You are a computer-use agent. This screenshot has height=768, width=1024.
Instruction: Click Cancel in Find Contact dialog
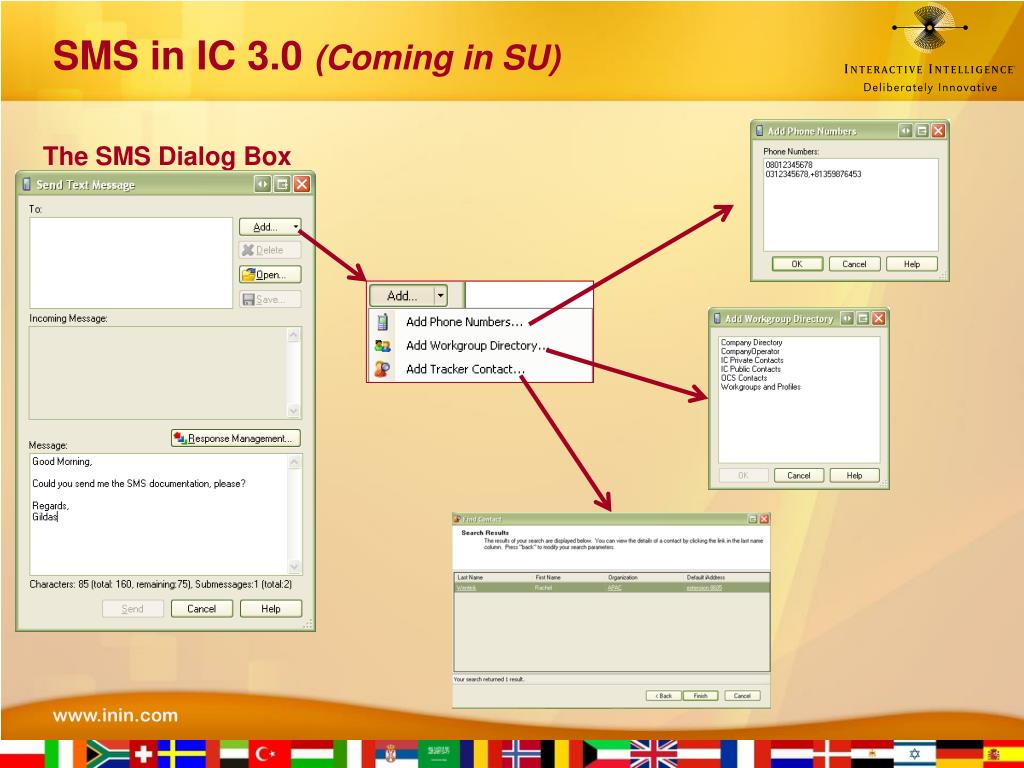(743, 696)
